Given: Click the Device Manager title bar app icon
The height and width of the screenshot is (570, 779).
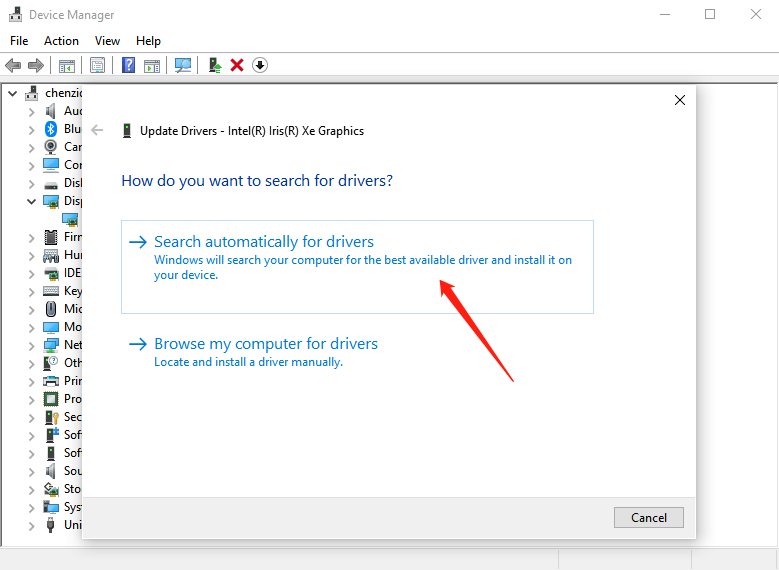Looking at the screenshot, I should [x=15, y=14].
